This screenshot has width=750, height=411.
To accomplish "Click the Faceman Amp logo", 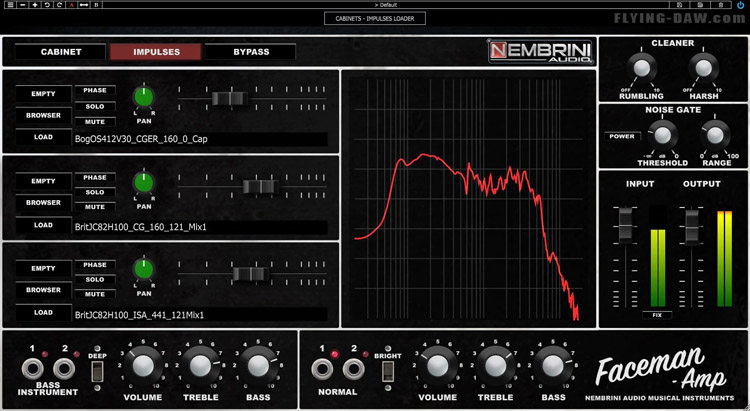I will click(660, 370).
